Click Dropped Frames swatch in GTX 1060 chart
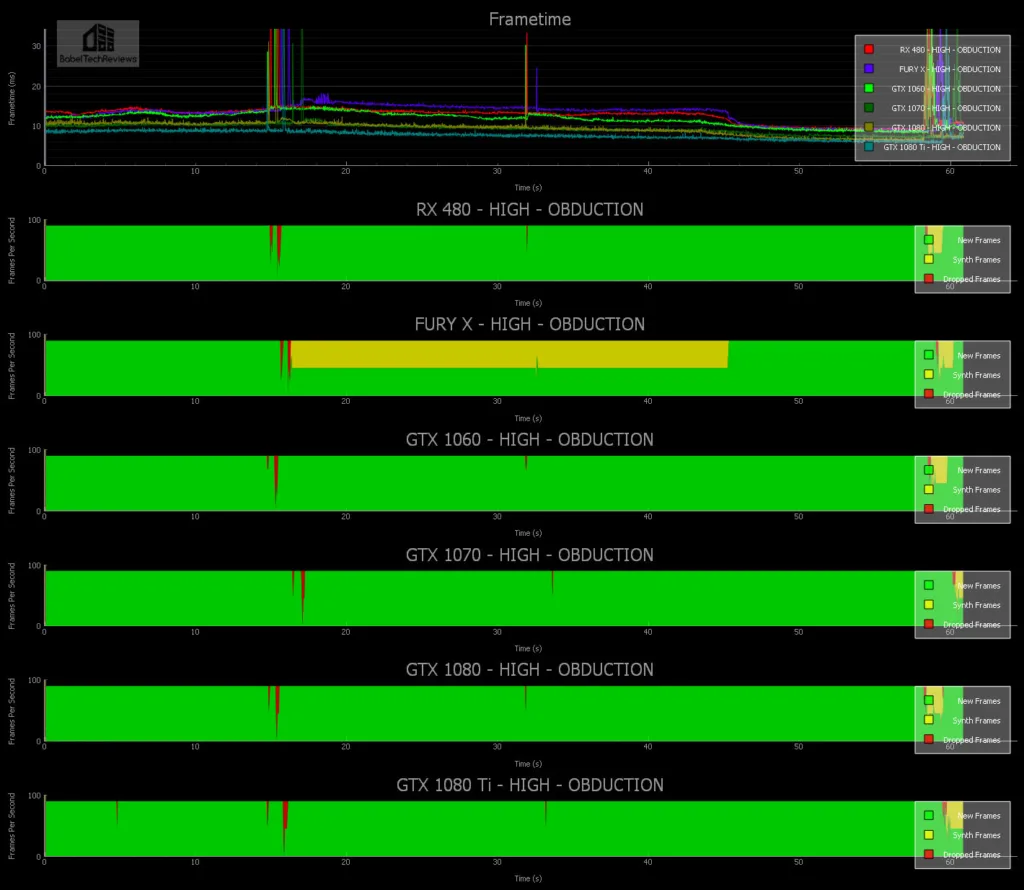Viewport: 1024px width, 890px height. [929, 509]
